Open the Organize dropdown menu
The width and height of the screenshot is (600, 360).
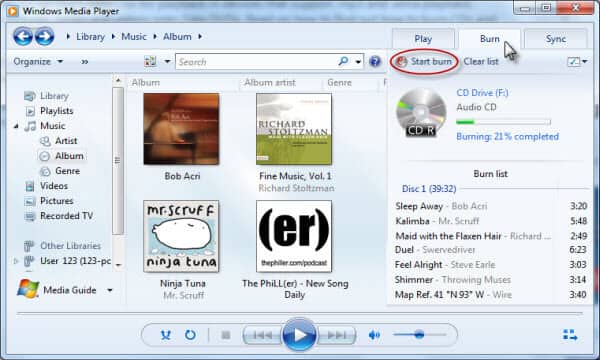[38, 61]
